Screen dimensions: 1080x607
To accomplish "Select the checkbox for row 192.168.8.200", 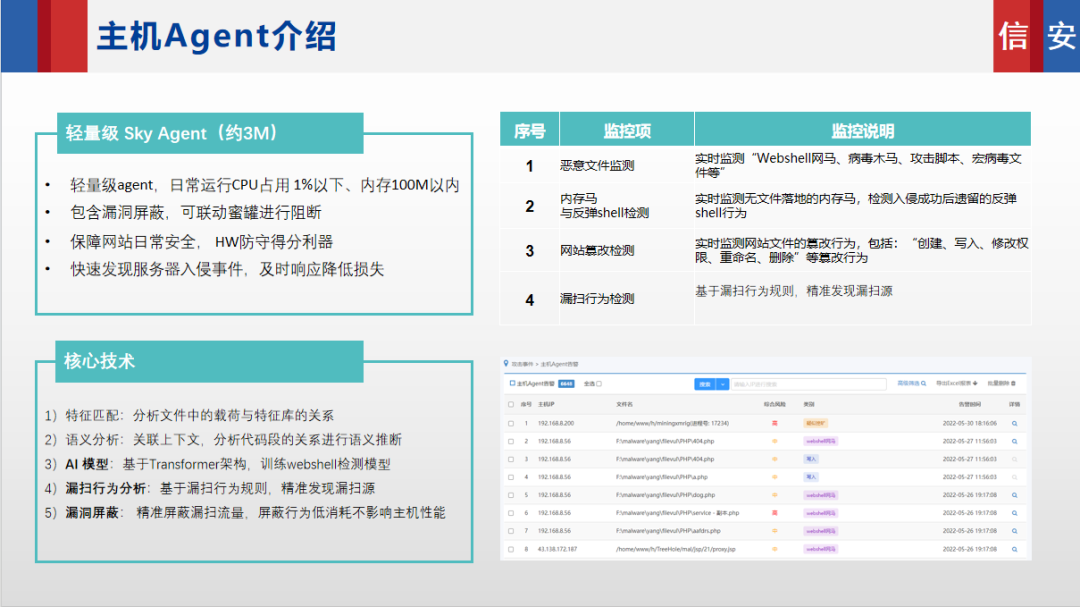I will pos(511,423).
